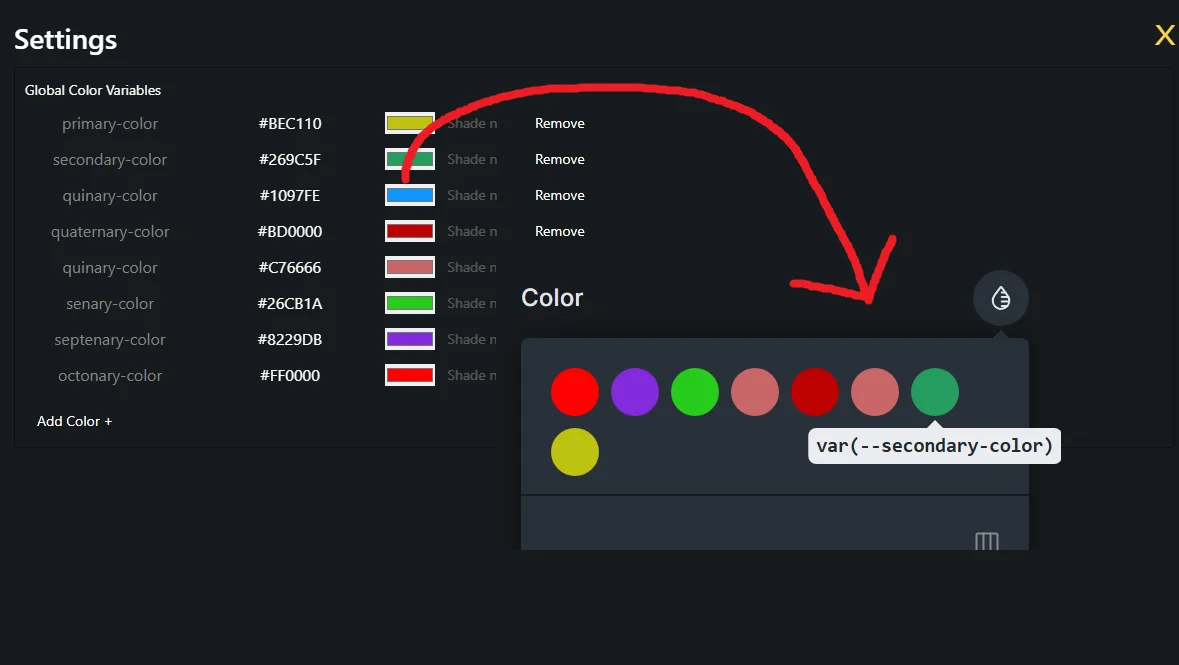Viewport: 1179px width, 665px height.
Task: Click the purple septenary-color swatch
Action: (x=409, y=340)
